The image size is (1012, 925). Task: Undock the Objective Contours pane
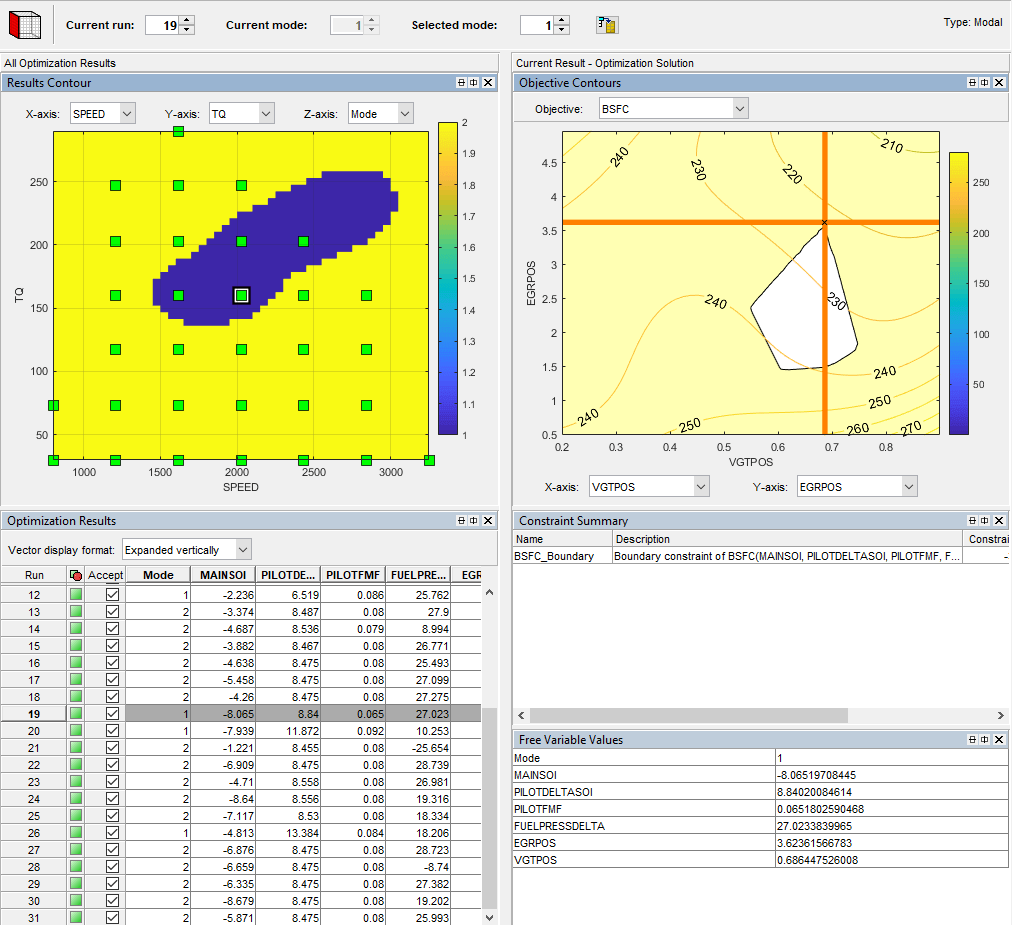point(985,83)
